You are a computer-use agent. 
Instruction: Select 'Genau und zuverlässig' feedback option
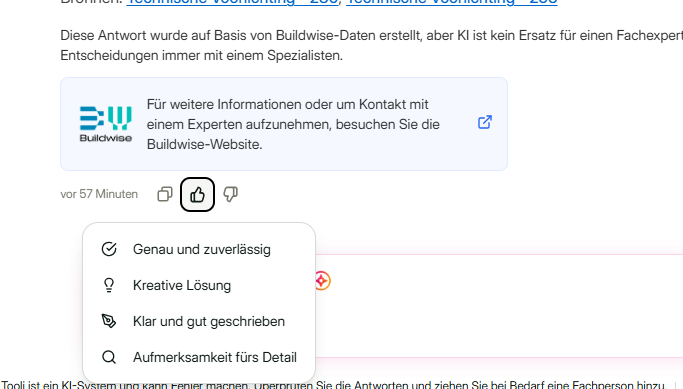click(199, 249)
